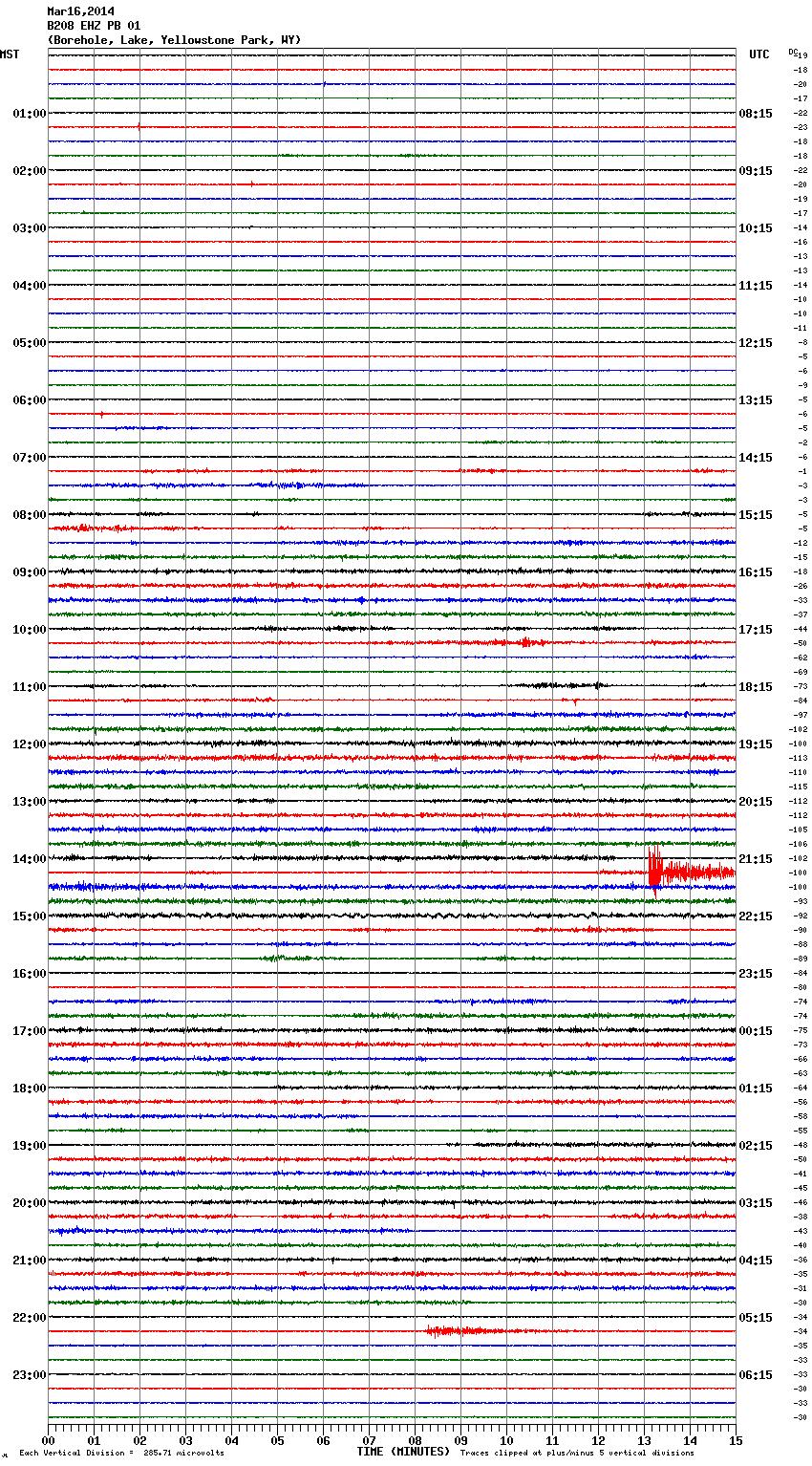Pick the "23:15" UTC time label

click(756, 974)
